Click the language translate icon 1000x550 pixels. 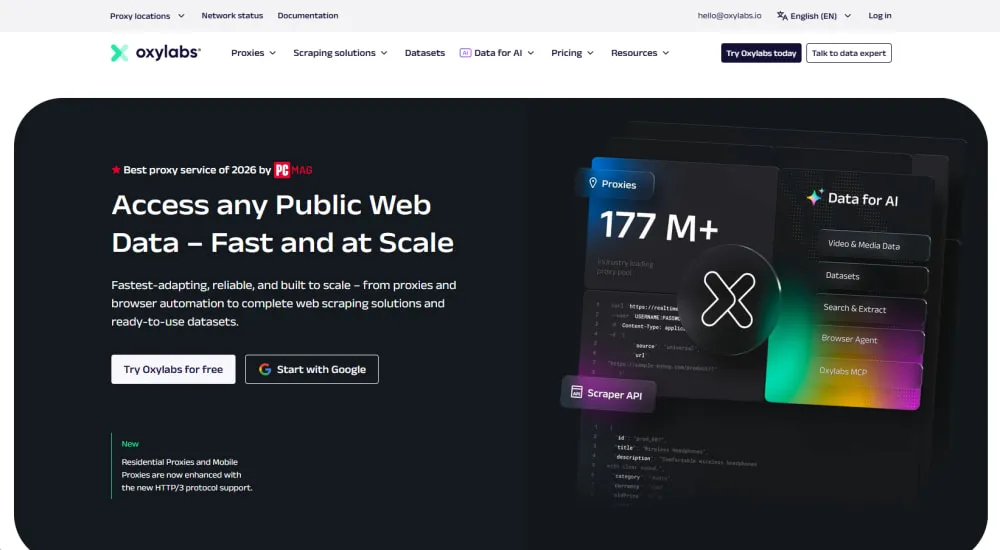point(782,15)
